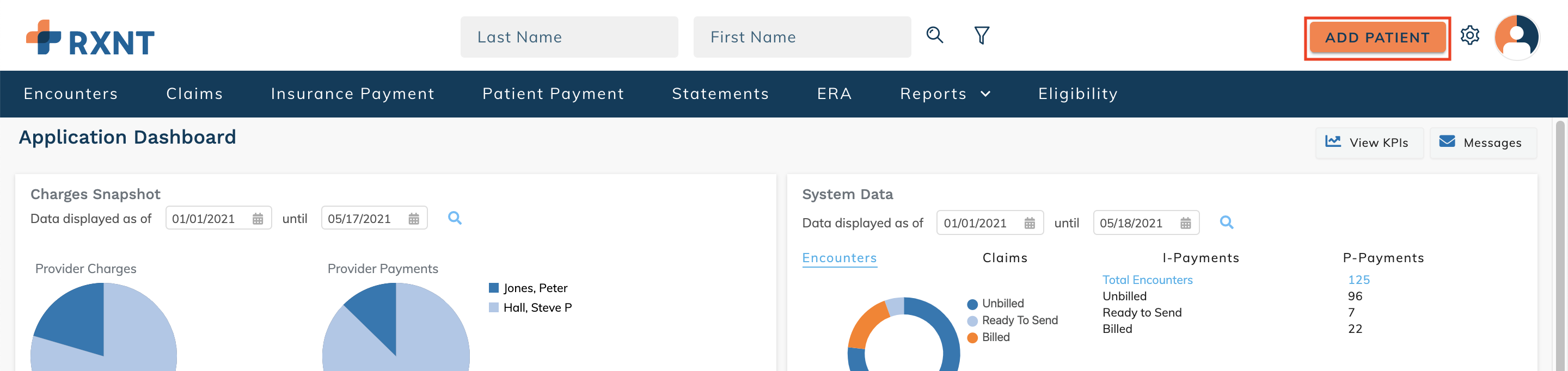The height and width of the screenshot is (371, 1568).
Task: Go to Insurance Payment in the navbar
Action: click(x=352, y=94)
